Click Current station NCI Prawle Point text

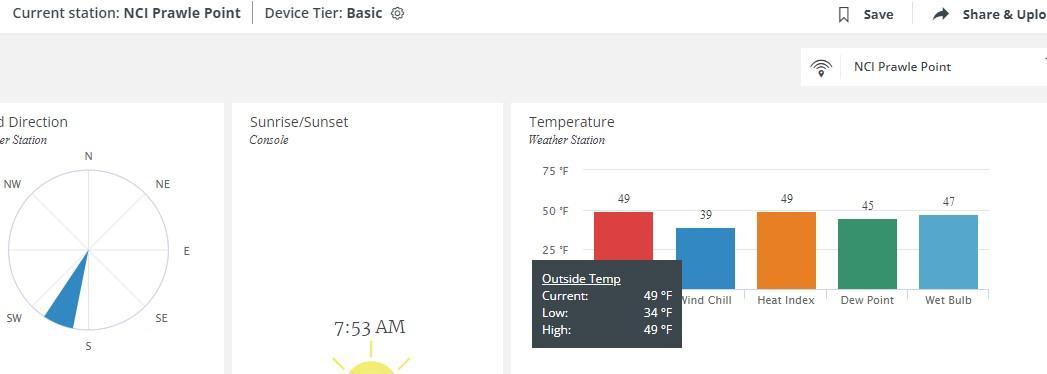[127, 13]
